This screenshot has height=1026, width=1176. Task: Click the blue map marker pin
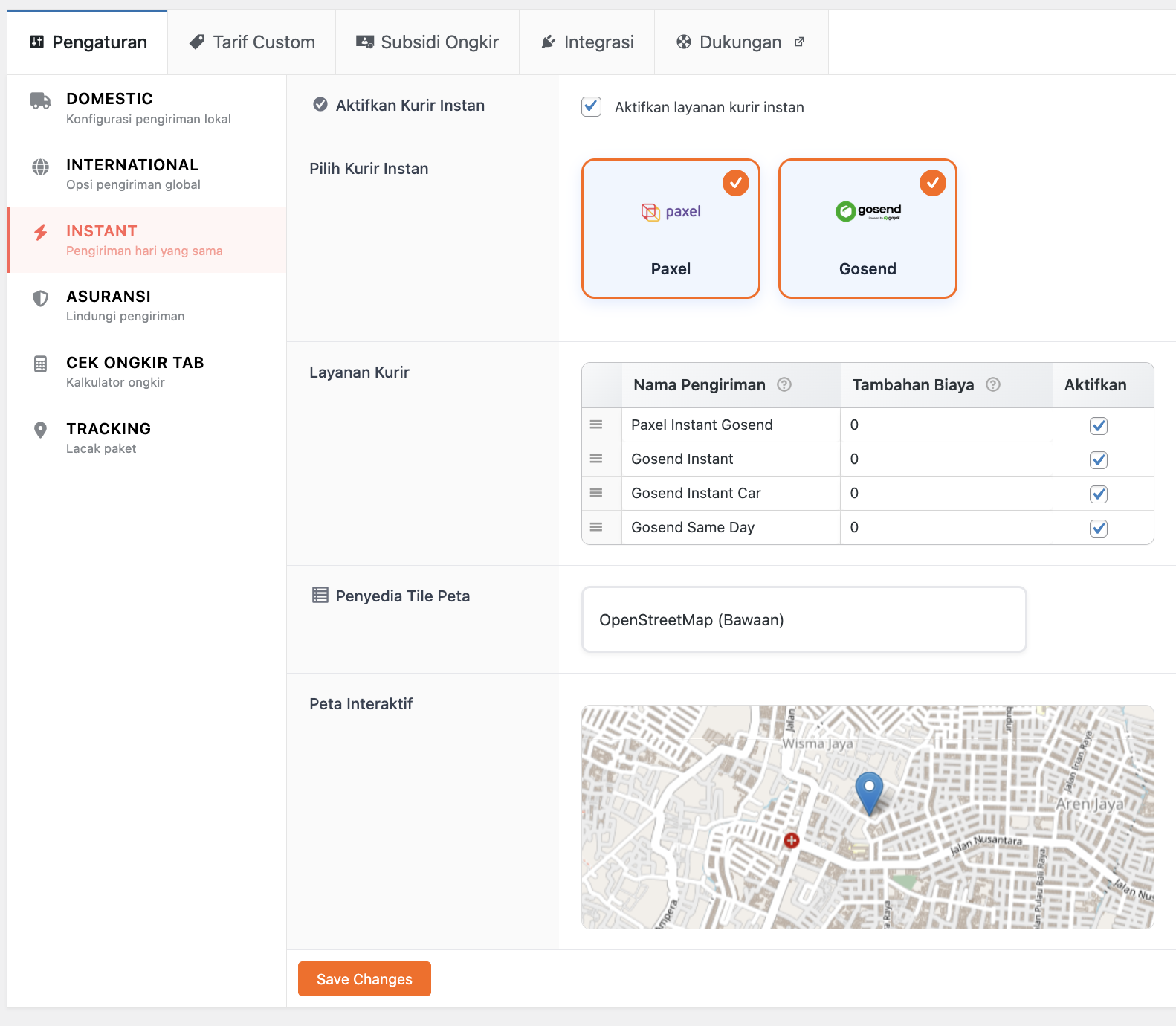point(869,792)
